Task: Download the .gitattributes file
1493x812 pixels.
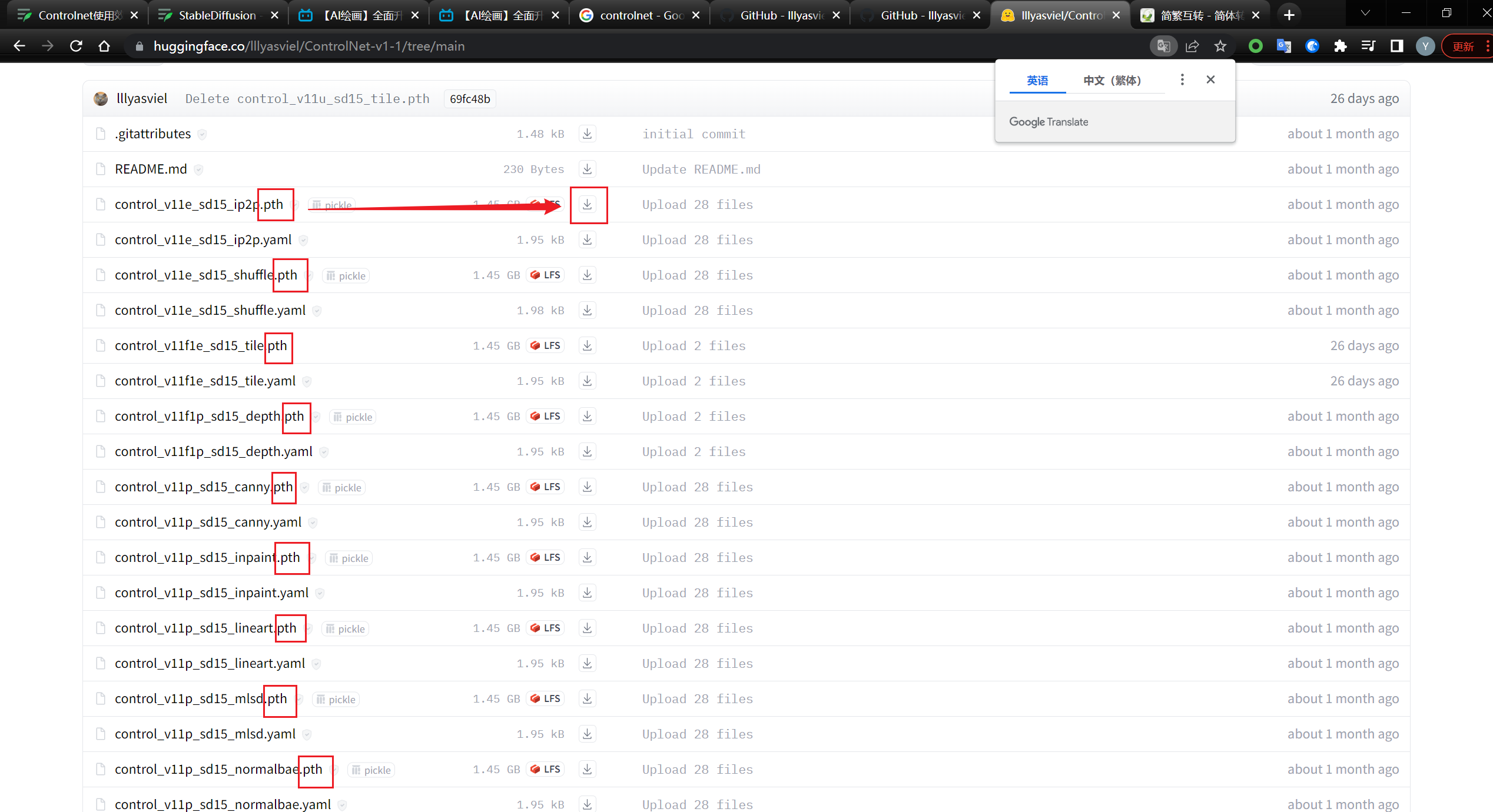Action: point(587,134)
